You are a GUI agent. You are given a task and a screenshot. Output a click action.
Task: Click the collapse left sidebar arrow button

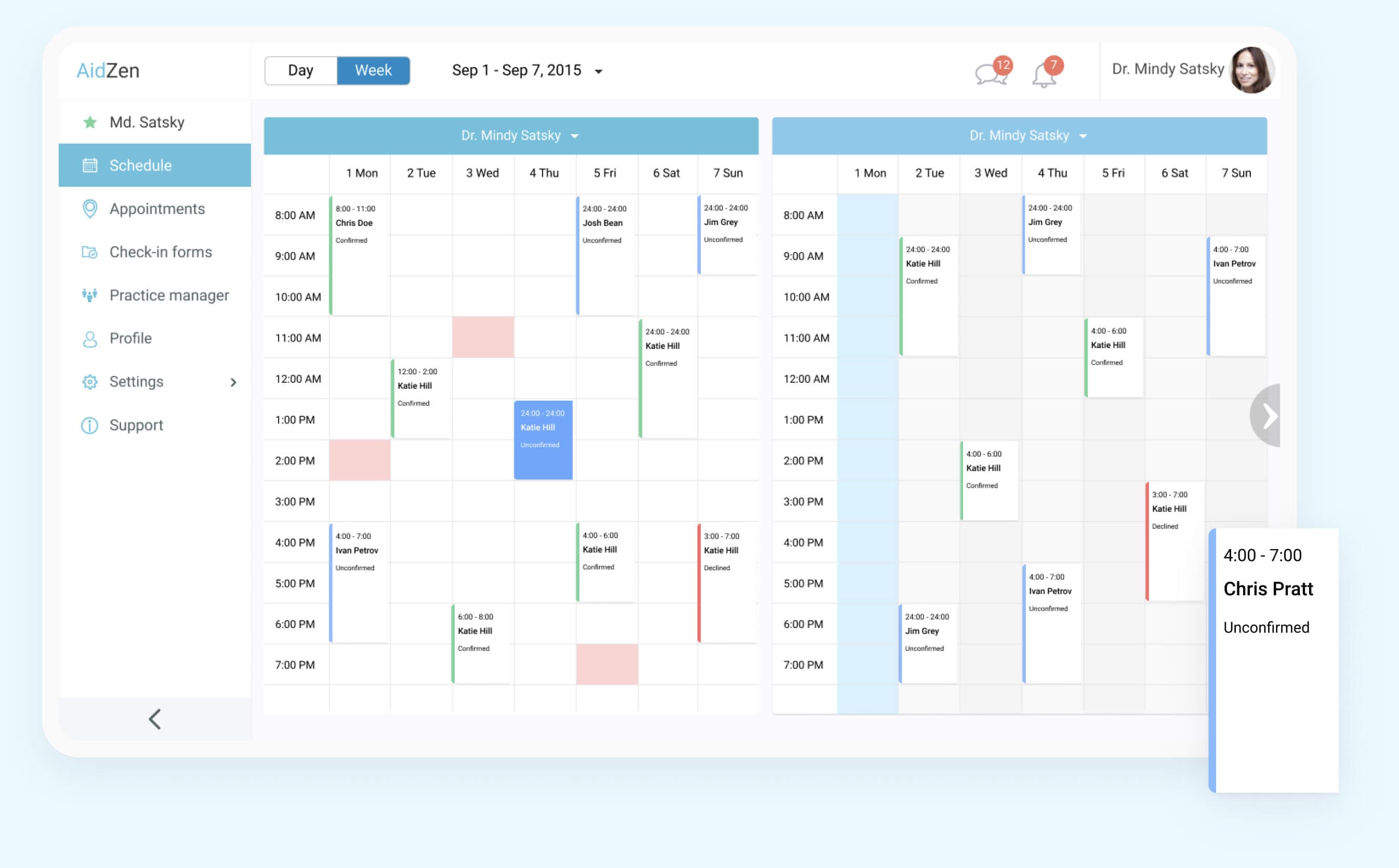click(154, 719)
